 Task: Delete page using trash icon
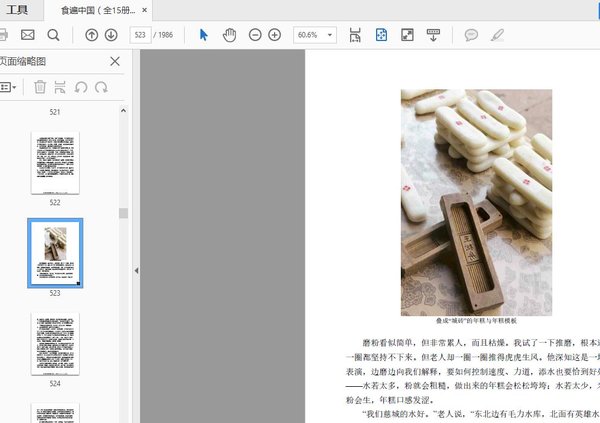tap(40, 87)
